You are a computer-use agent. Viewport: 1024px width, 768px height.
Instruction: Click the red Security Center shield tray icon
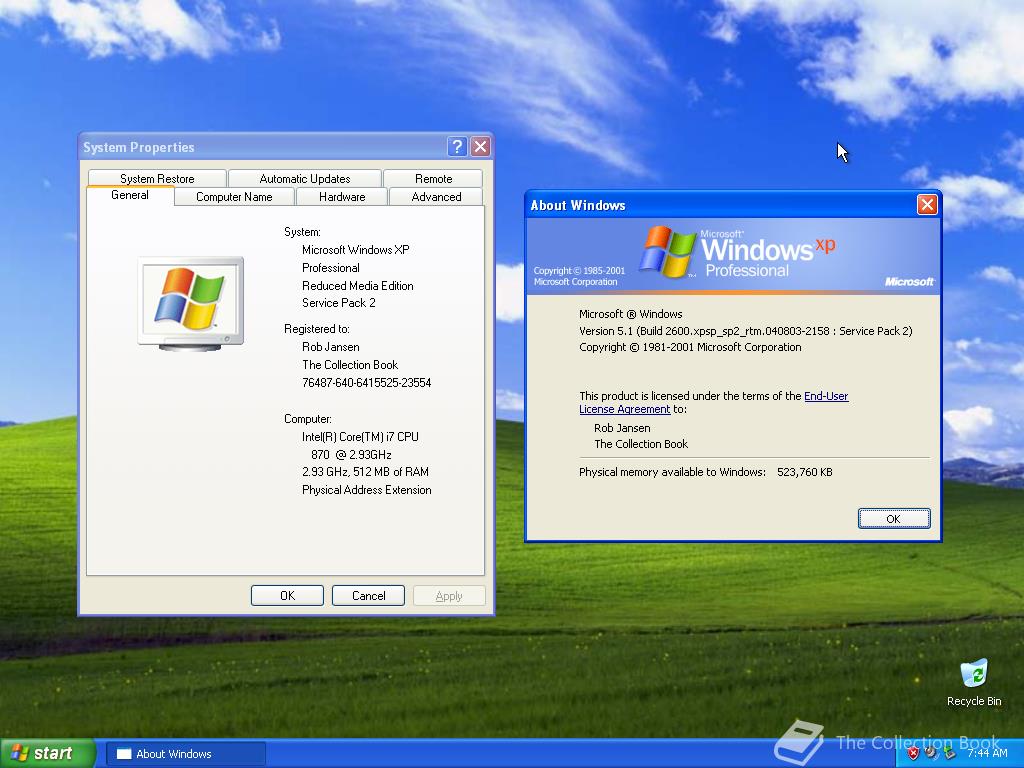coord(913,753)
